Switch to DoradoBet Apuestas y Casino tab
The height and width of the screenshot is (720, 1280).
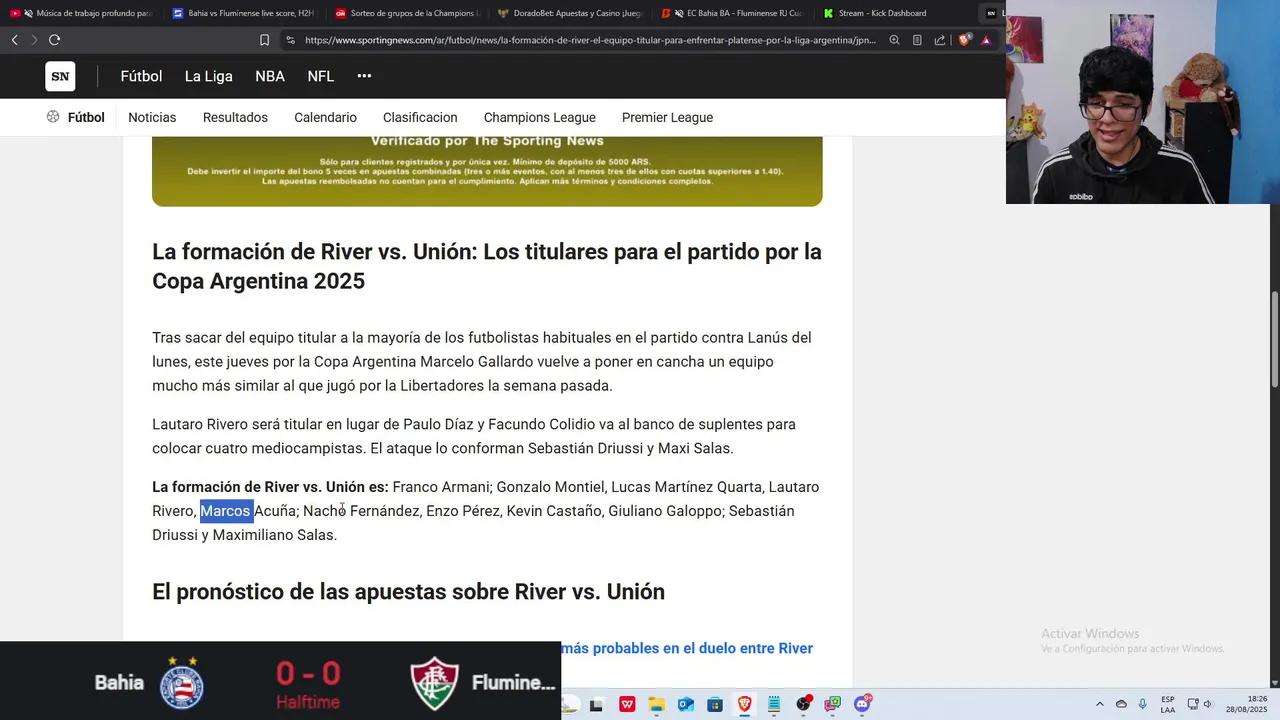tap(570, 13)
